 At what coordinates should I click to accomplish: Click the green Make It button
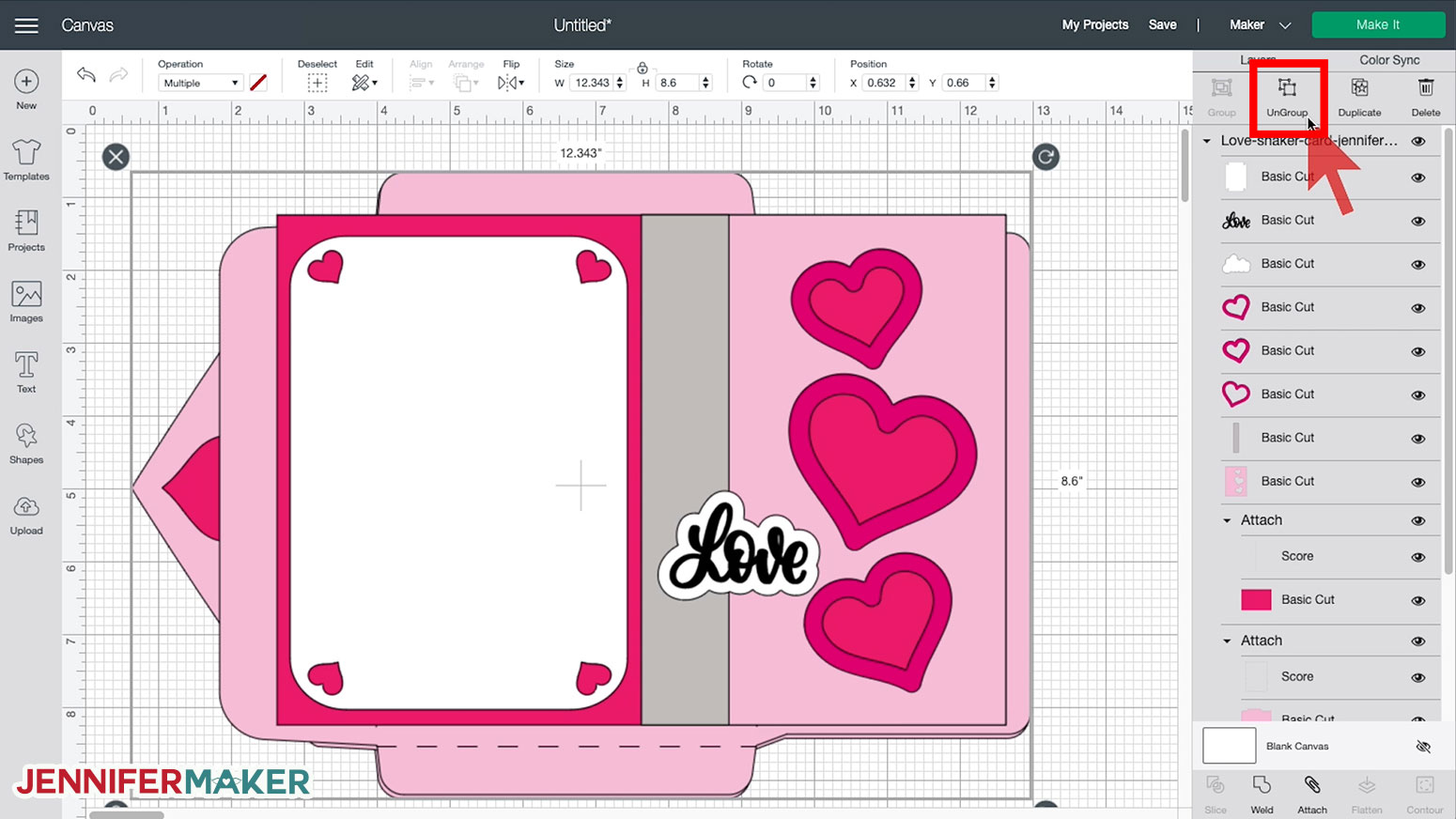(x=1378, y=24)
